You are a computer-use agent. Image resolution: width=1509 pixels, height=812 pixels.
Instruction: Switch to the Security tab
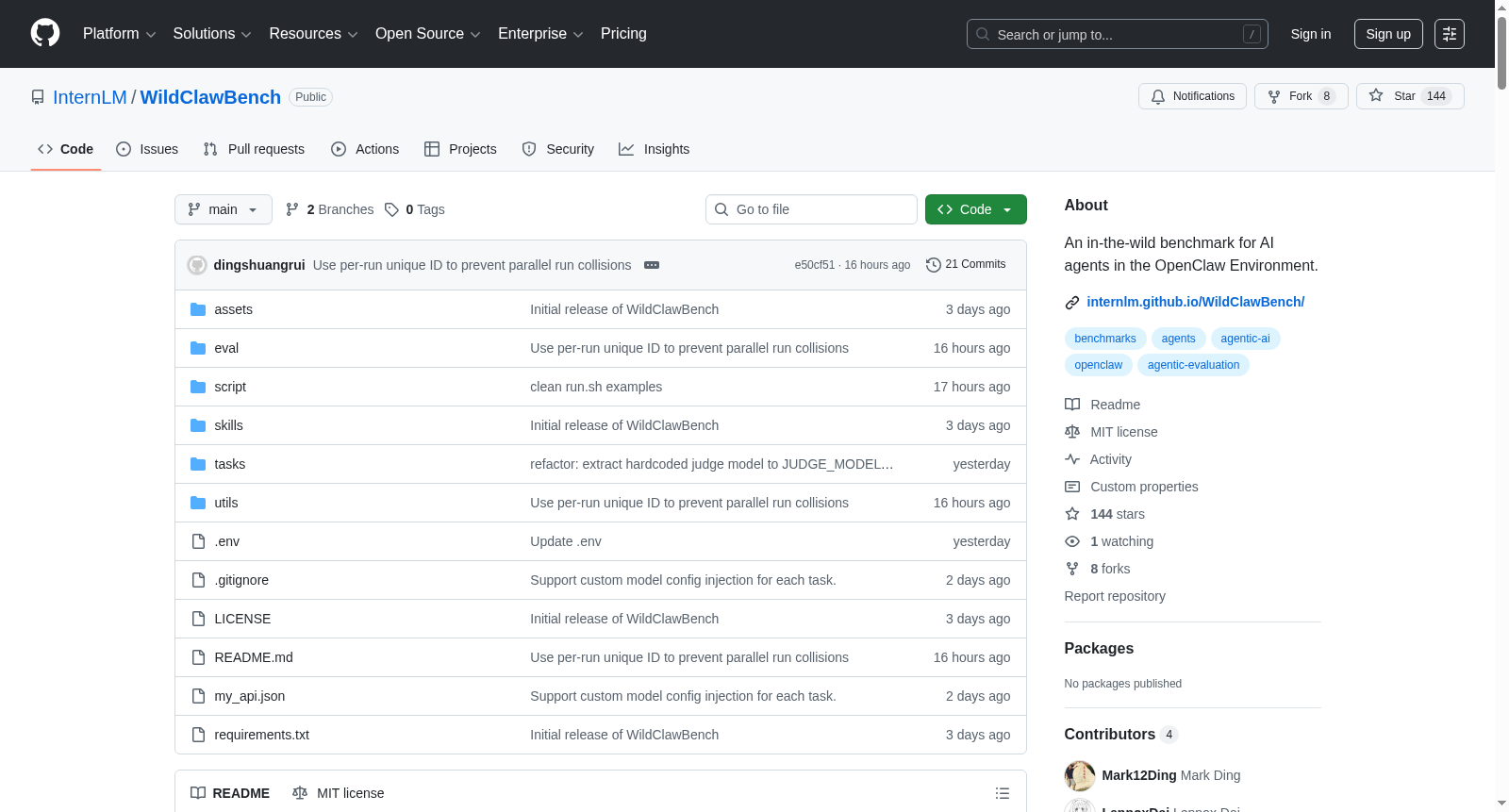[x=558, y=149]
